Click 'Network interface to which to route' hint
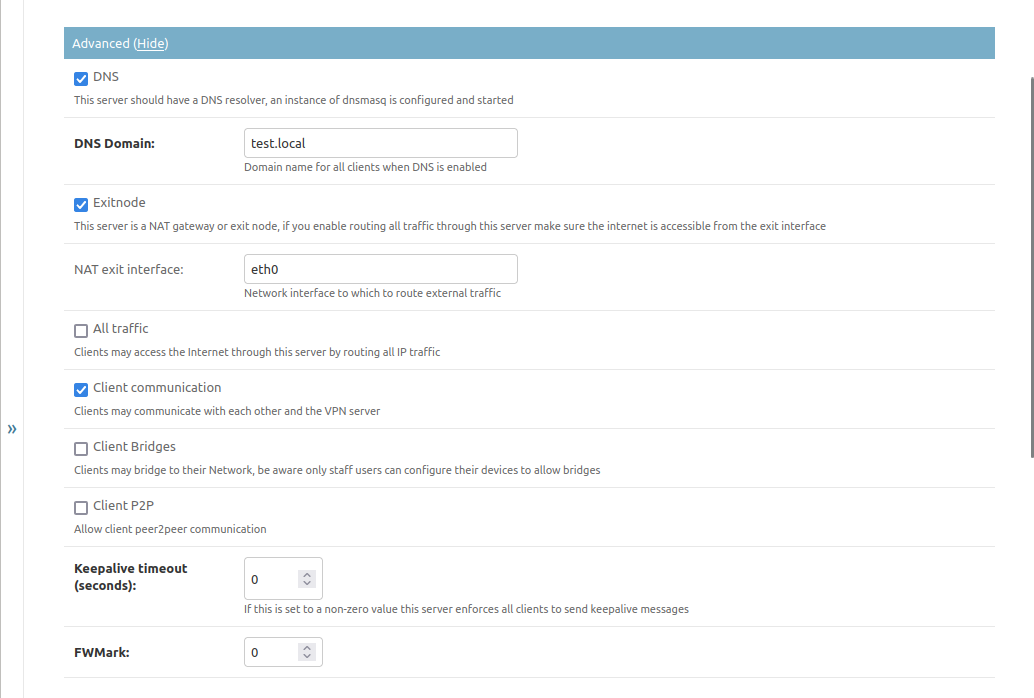Viewport: 1034px width, 698px height. click(x=373, y=293)
